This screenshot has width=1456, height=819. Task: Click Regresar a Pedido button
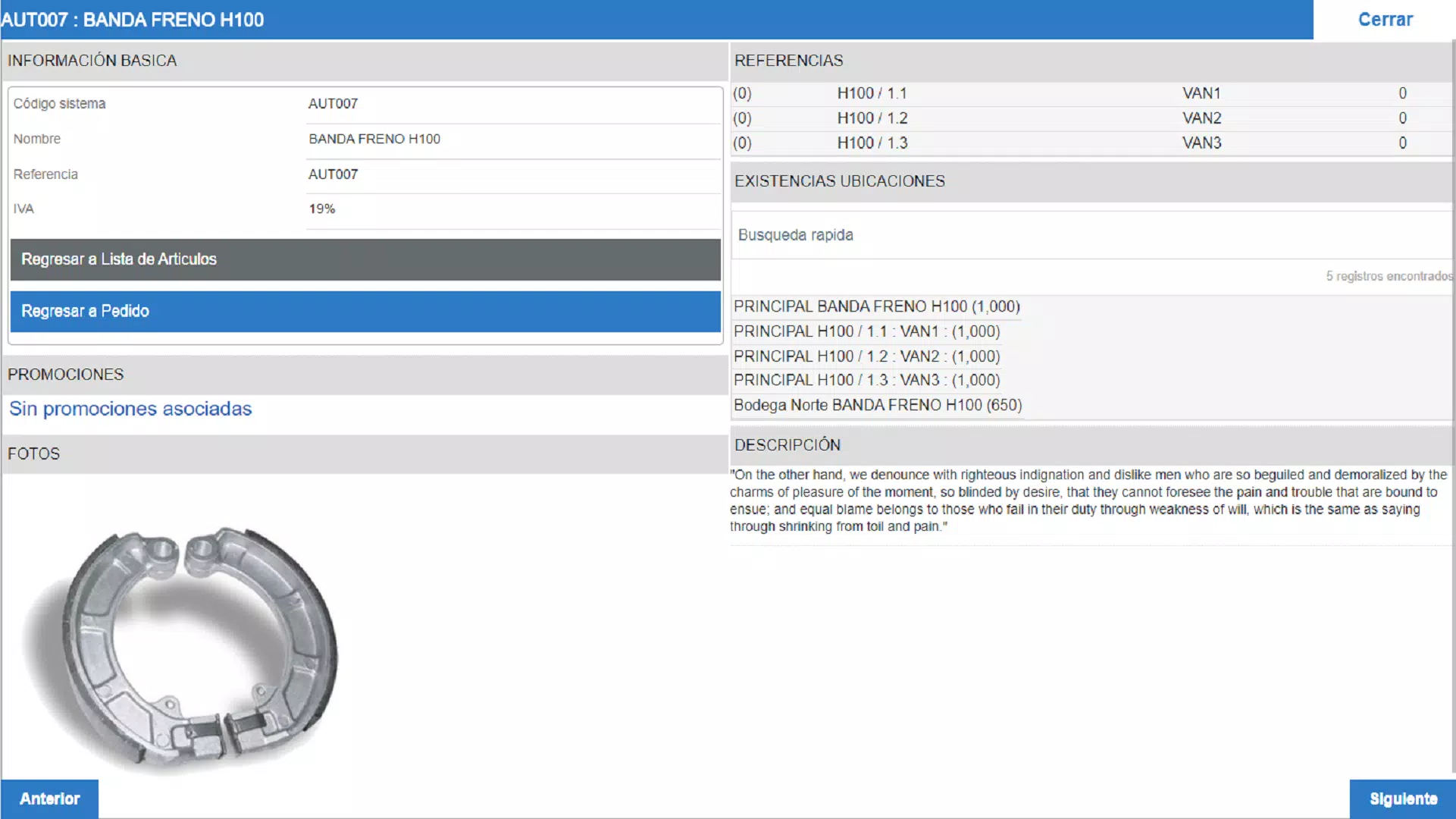(365, 312)
